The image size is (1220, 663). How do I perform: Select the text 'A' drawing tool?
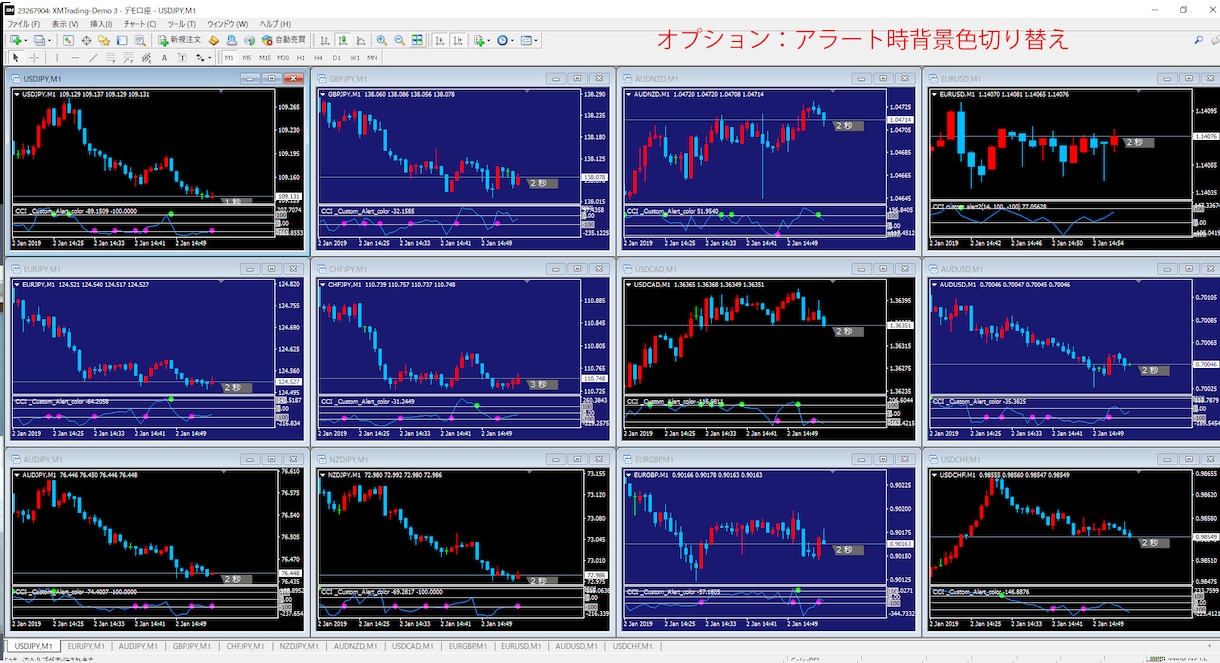[164, 57]
